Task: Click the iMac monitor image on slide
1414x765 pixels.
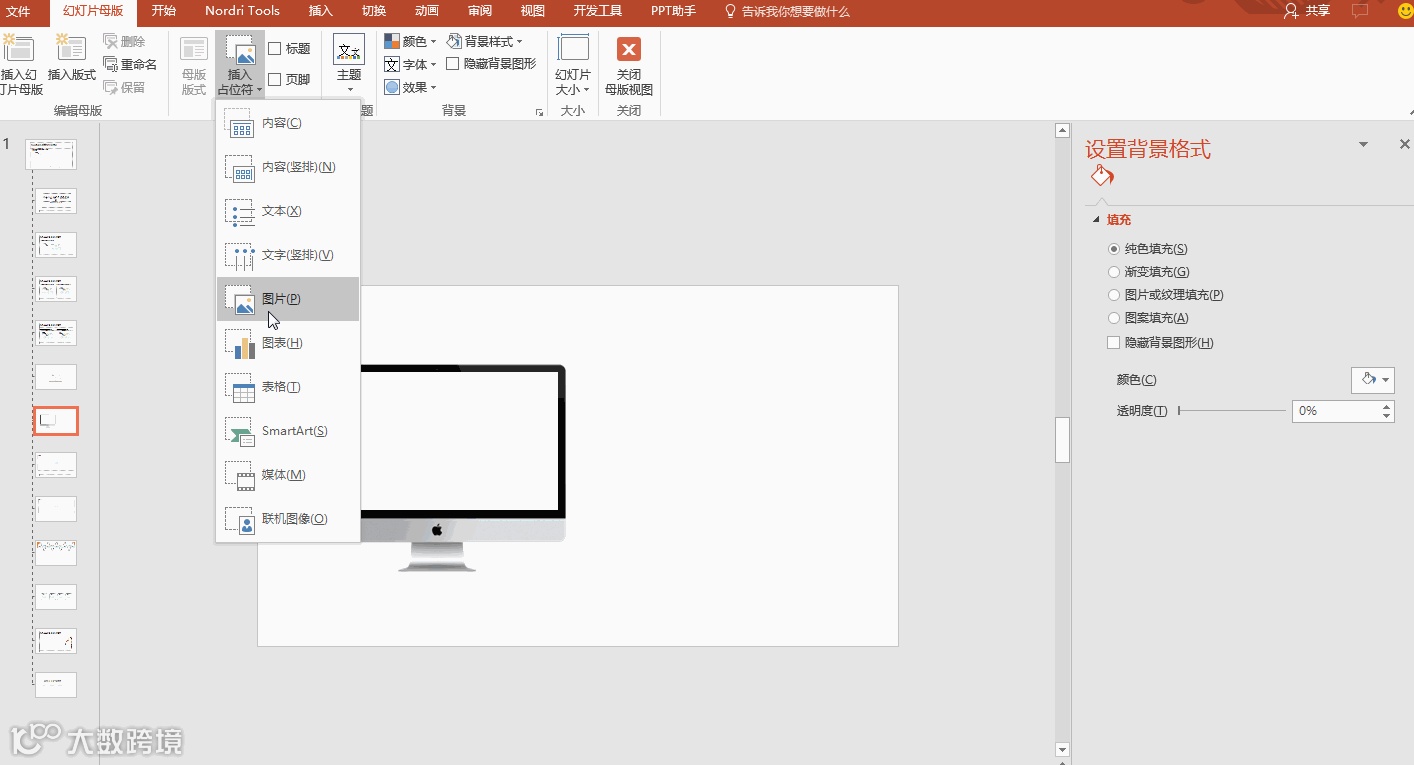Action: (462, 468)
